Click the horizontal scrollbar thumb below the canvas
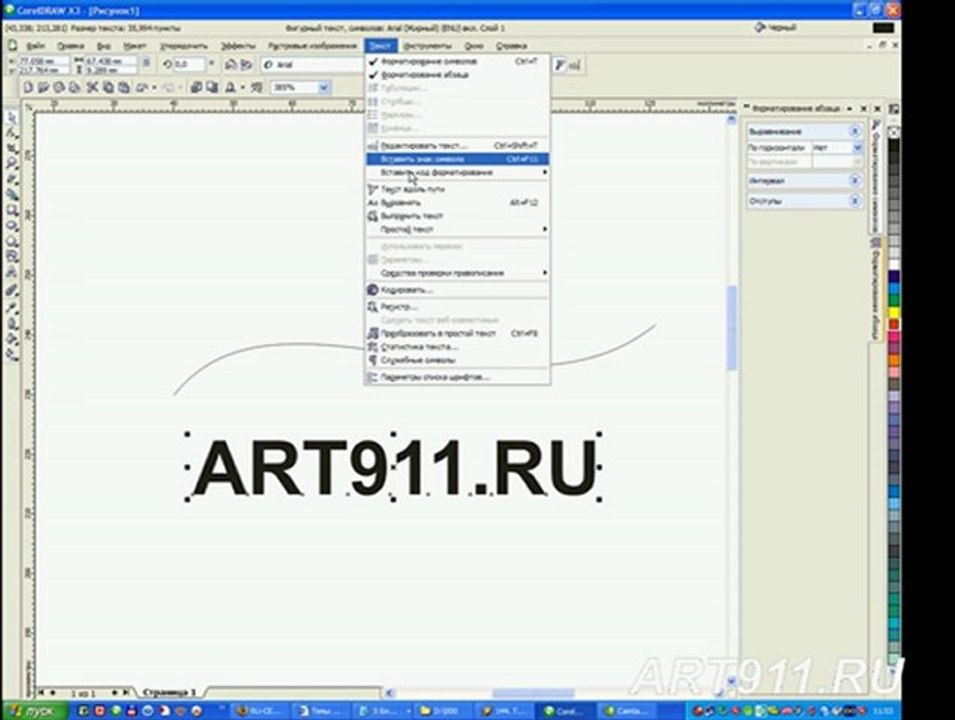Screen dimensions: 955x720 [x=533, y=693]
